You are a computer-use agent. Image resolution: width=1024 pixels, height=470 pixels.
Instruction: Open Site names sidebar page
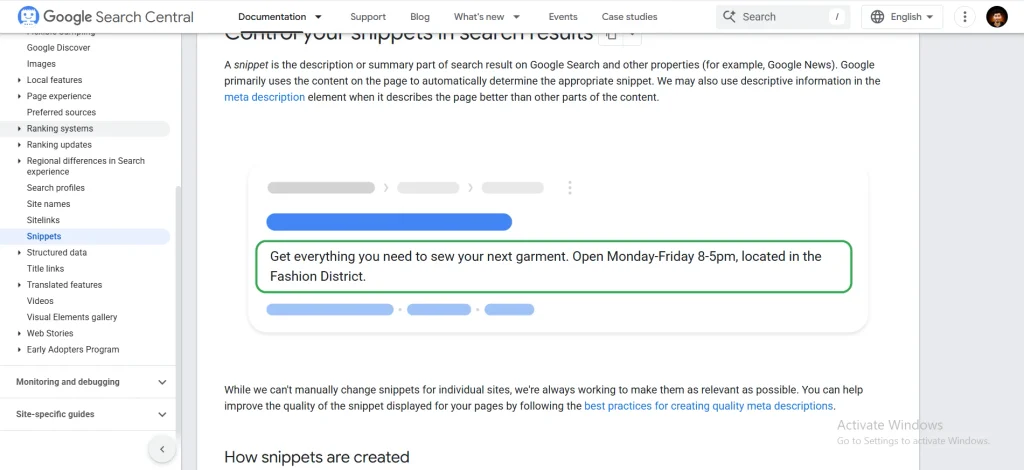(48, 204)
